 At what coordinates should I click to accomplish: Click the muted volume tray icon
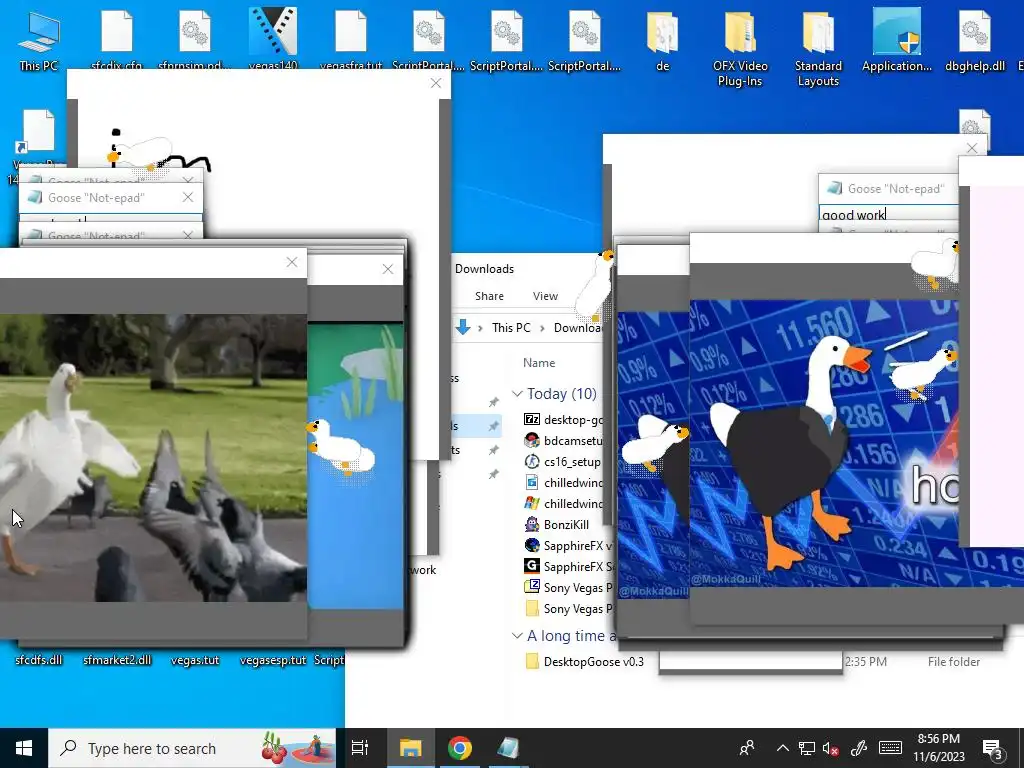click(x=831, y=748)
